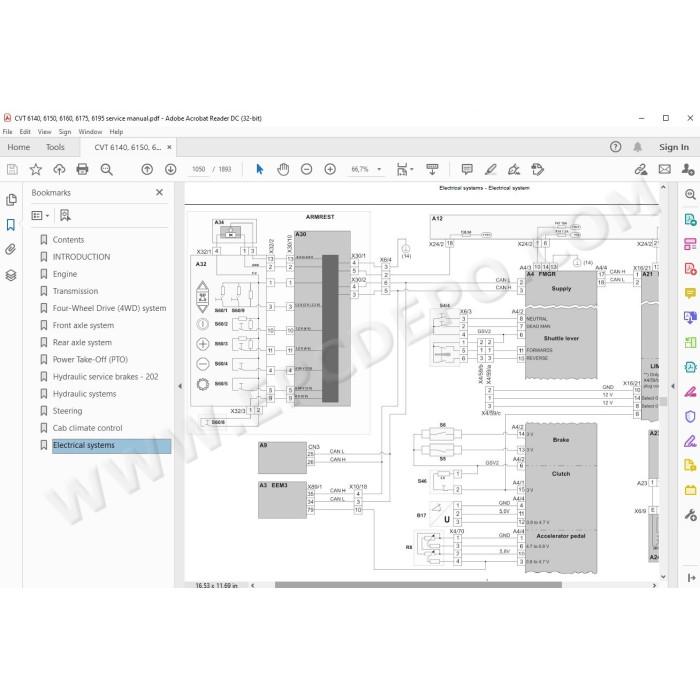Add the document to starred files
Screen dimensions: 700x700
(x=36, y=170)
